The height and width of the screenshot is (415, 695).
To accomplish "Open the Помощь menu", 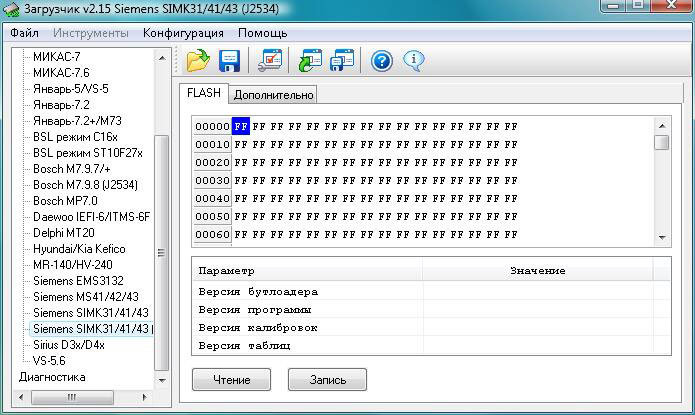I will pyautogui.click(x=262, y=33).
